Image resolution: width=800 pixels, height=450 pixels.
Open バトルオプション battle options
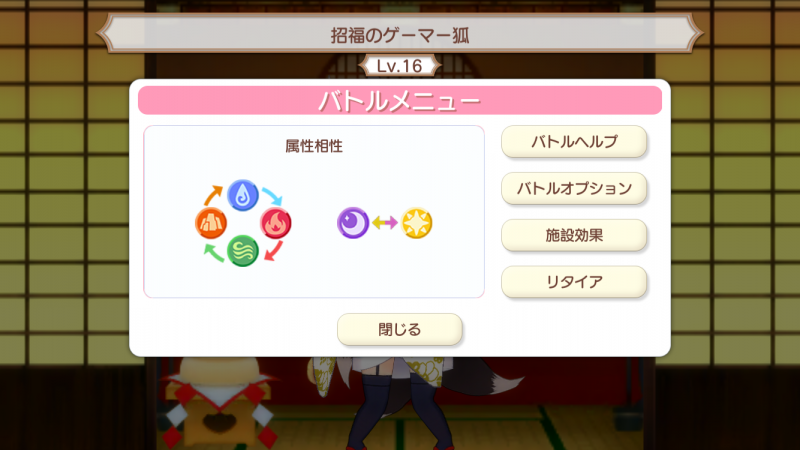click(574, 188)
